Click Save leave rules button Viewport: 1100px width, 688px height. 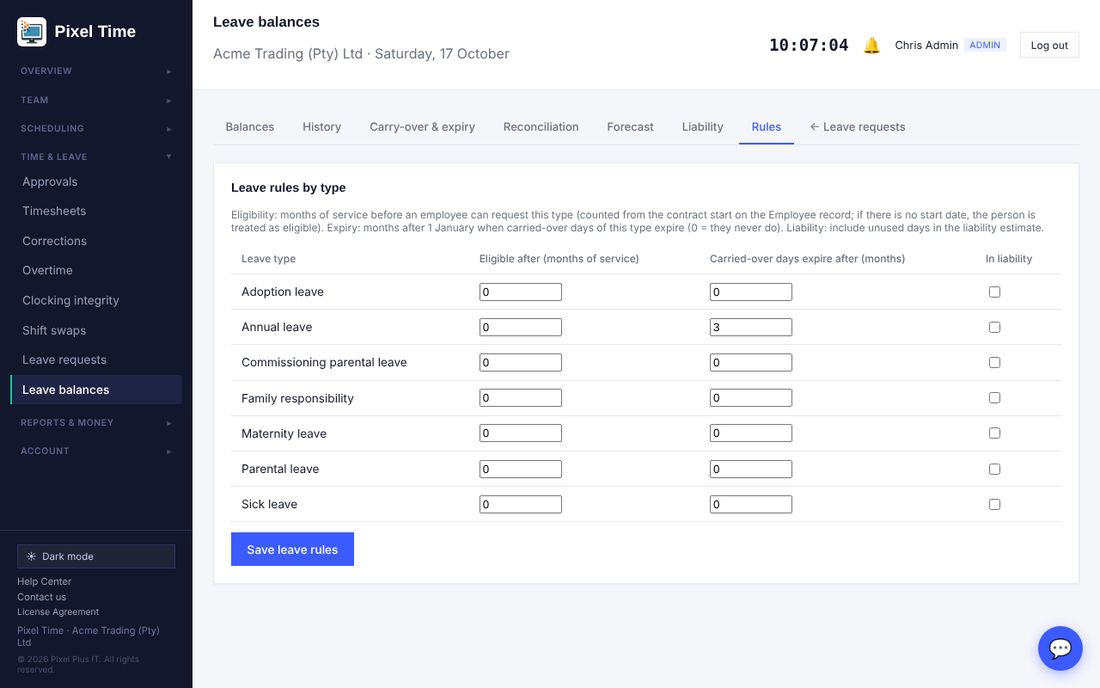293,549
